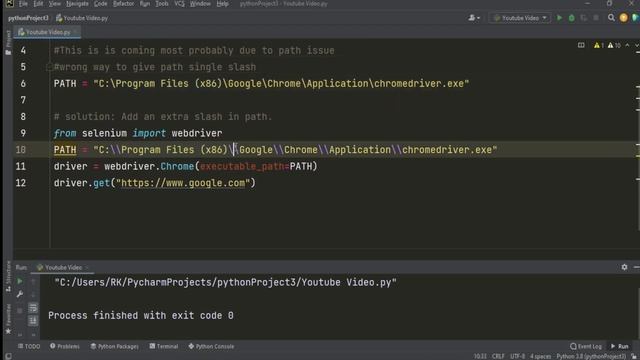
Task: Click the weak warnings count indicator
Action: coord(613,45)
